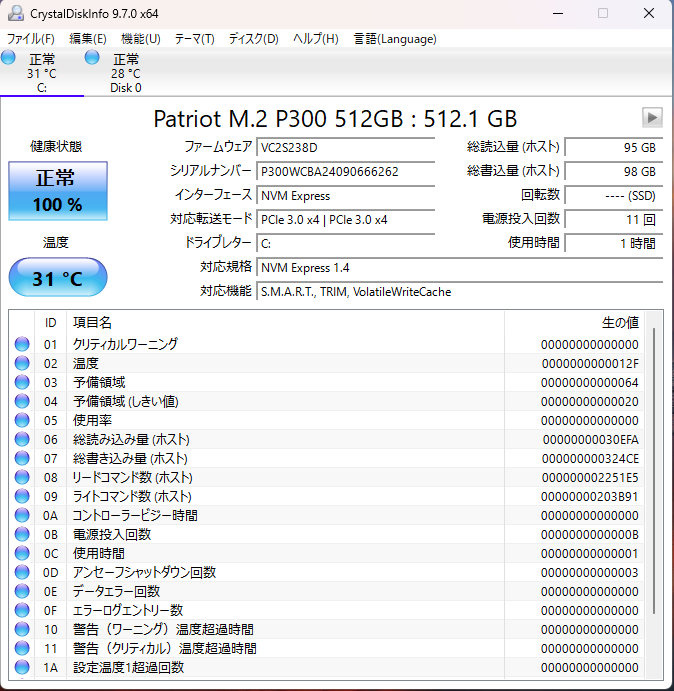Click status orb for 03 予備領域 row

coord(22,382)
